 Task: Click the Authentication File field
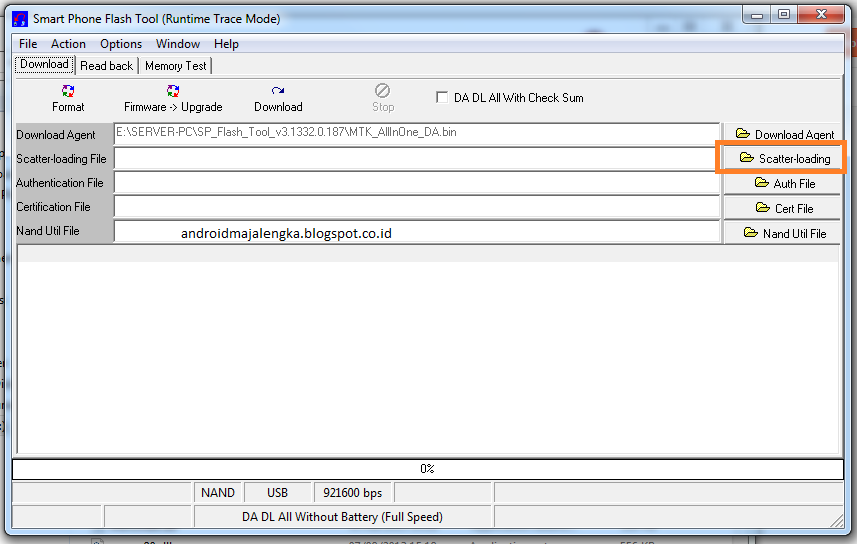pos(416,183)
